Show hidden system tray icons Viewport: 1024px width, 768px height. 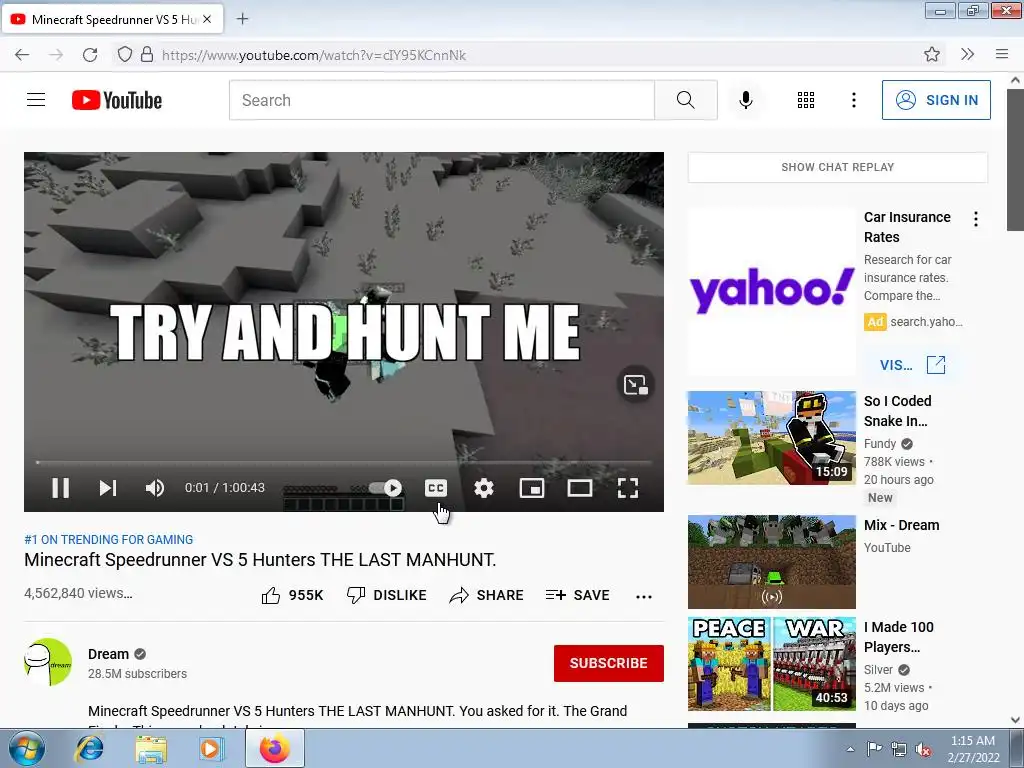click(x=850, y=749)
